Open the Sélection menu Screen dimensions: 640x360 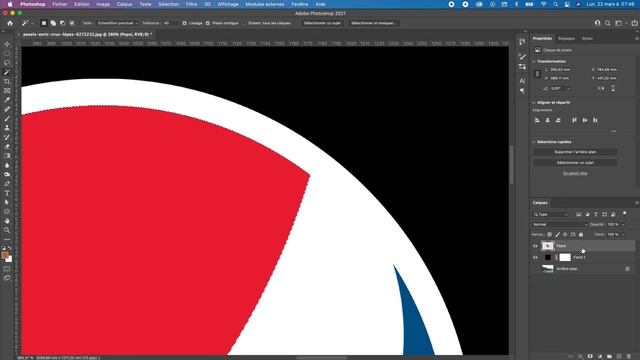[169, 4]
